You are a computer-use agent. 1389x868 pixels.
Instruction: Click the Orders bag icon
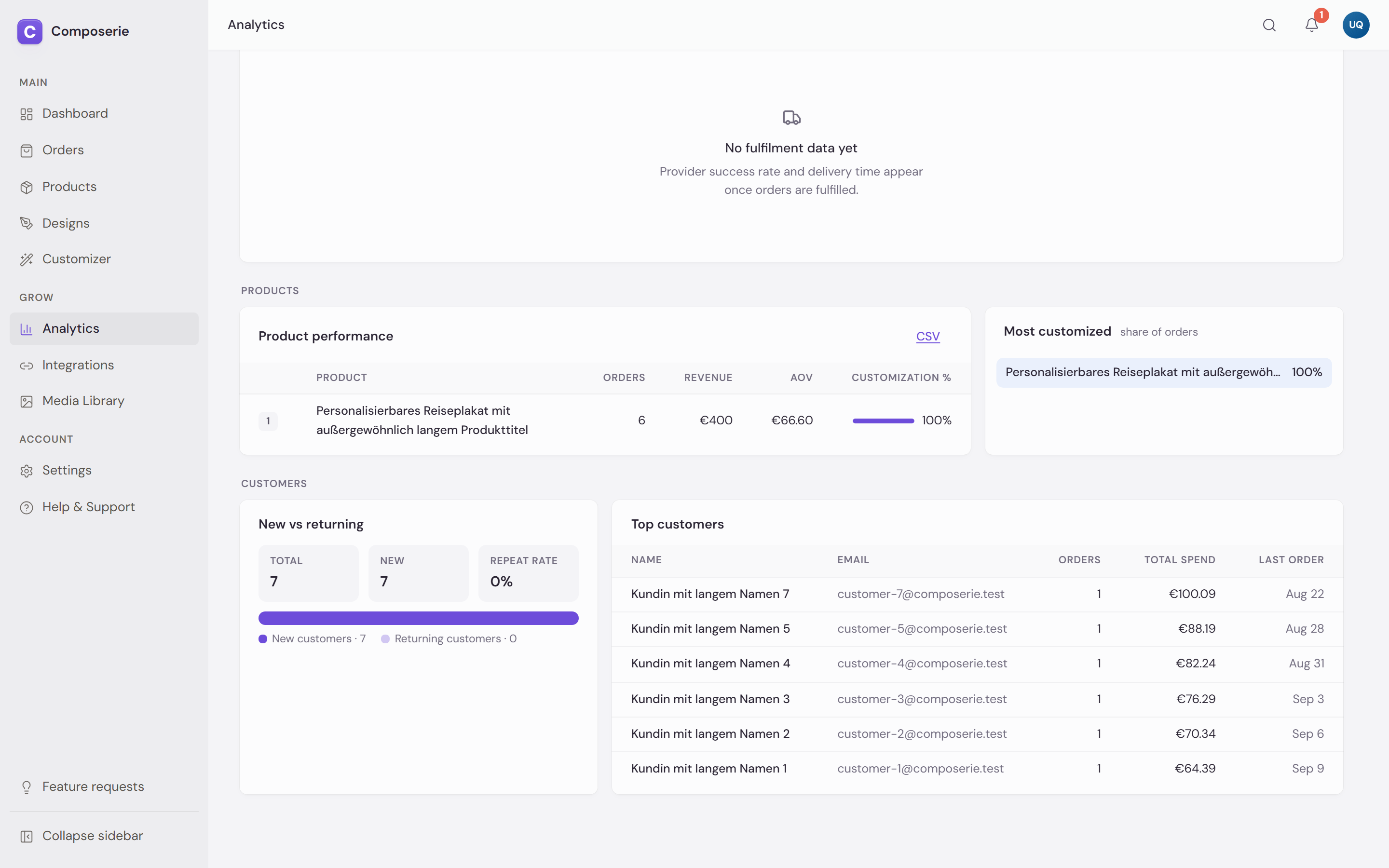[x=27, y=150]
